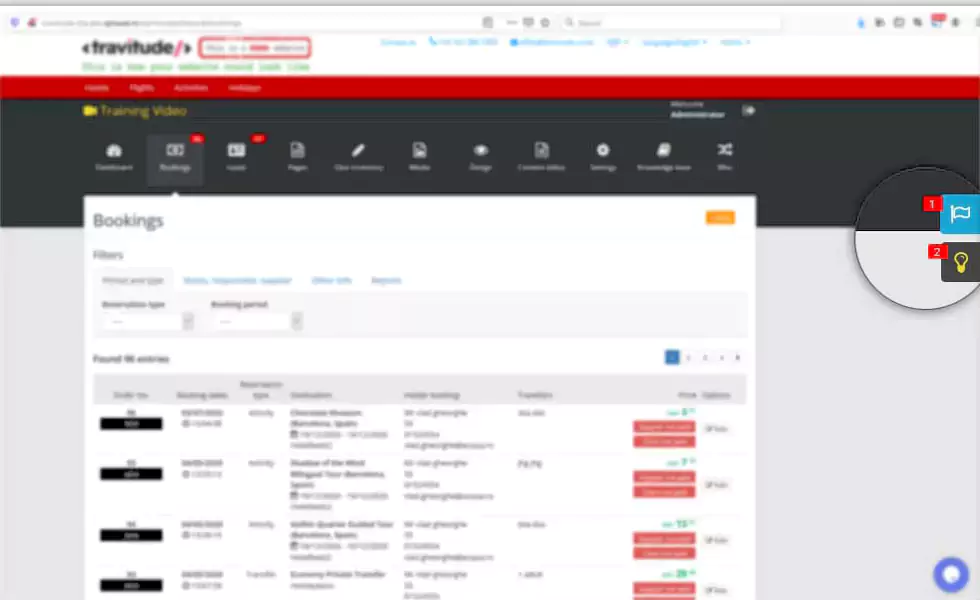Open the flag notifications panel on the right
Screen dimensions: 980x600
(x=959, y=213)
